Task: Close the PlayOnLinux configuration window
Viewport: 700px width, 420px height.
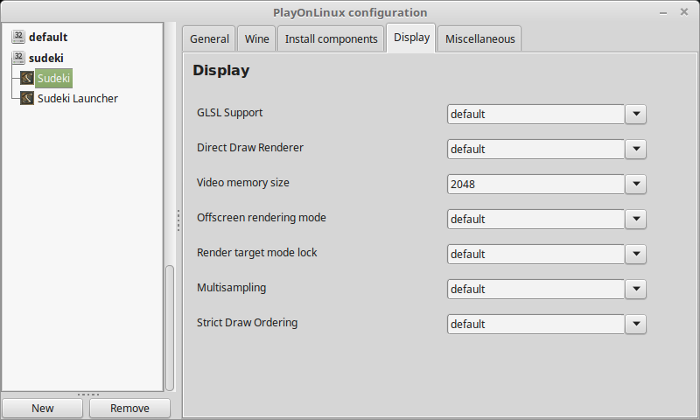Action: pyautogui.click(x=684, y=12)
